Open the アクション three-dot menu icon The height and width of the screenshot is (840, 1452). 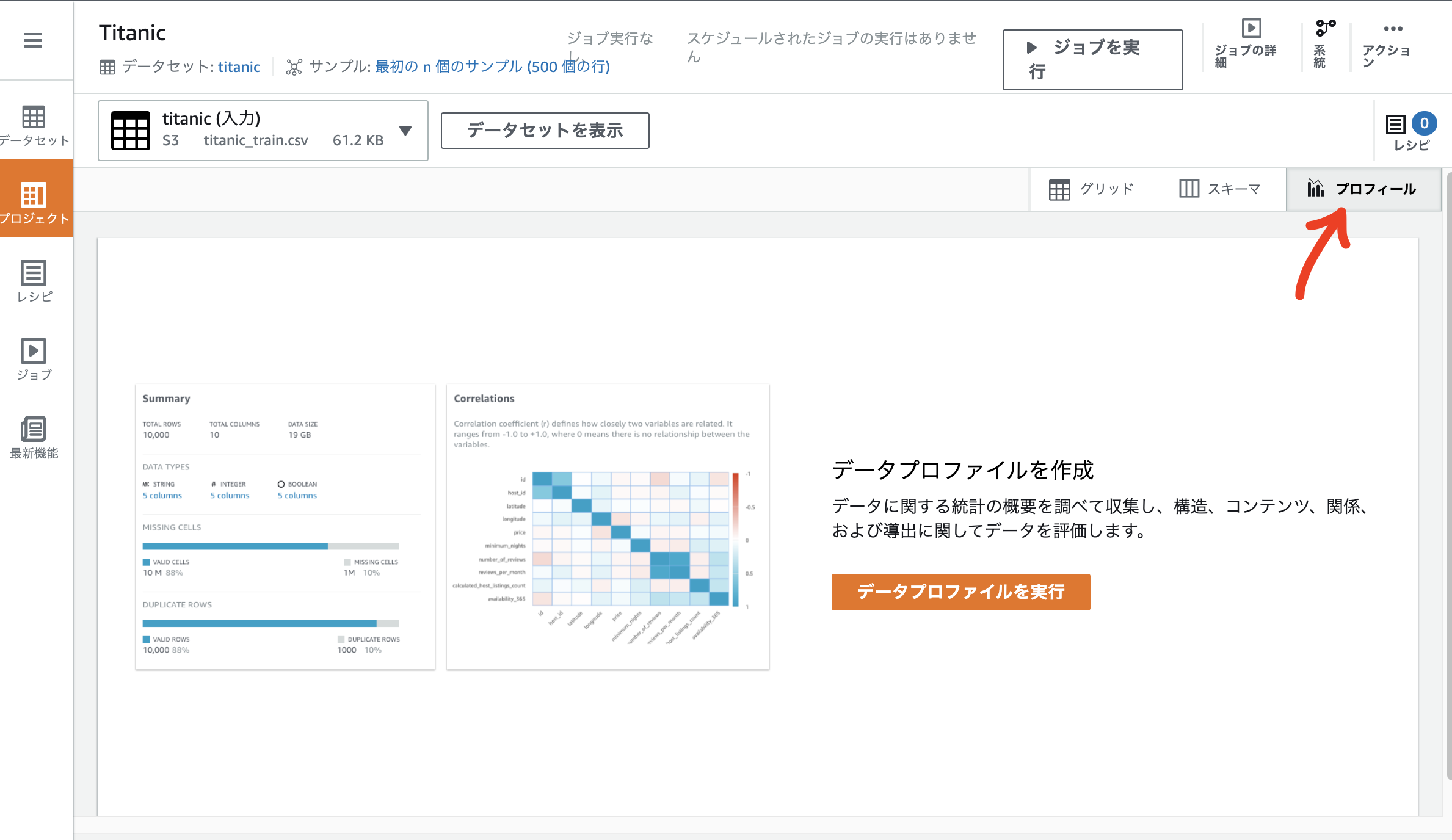pyautogui.click(x=1394, y=27)
